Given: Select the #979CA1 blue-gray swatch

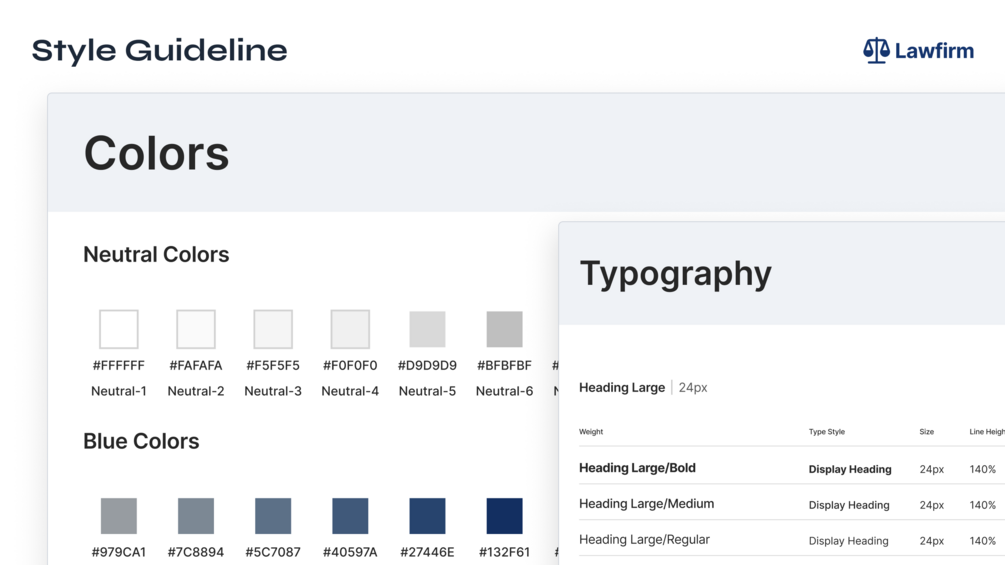Looking at the screenshot, I should coord(119,516).
